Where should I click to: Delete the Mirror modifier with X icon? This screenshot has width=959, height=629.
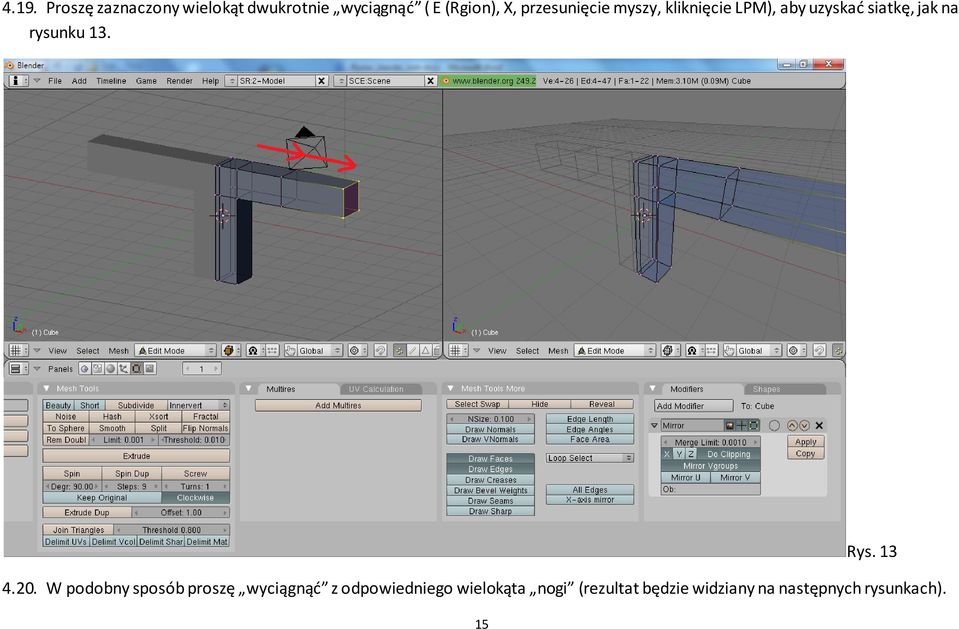click(x=820, y=425)
